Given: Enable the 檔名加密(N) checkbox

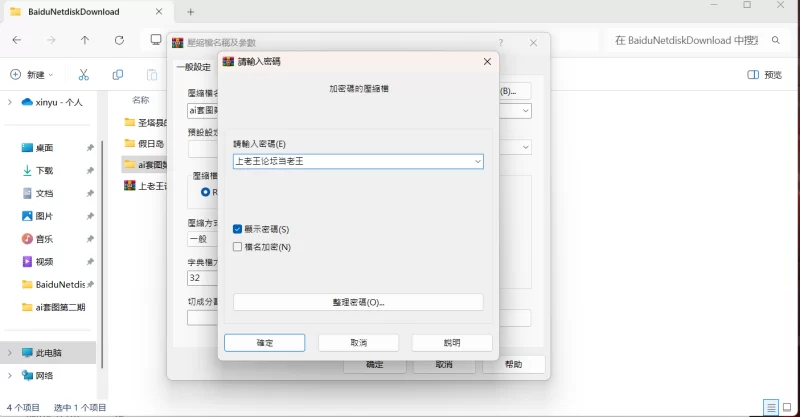Looking at the screenshot, I should 238,246.
